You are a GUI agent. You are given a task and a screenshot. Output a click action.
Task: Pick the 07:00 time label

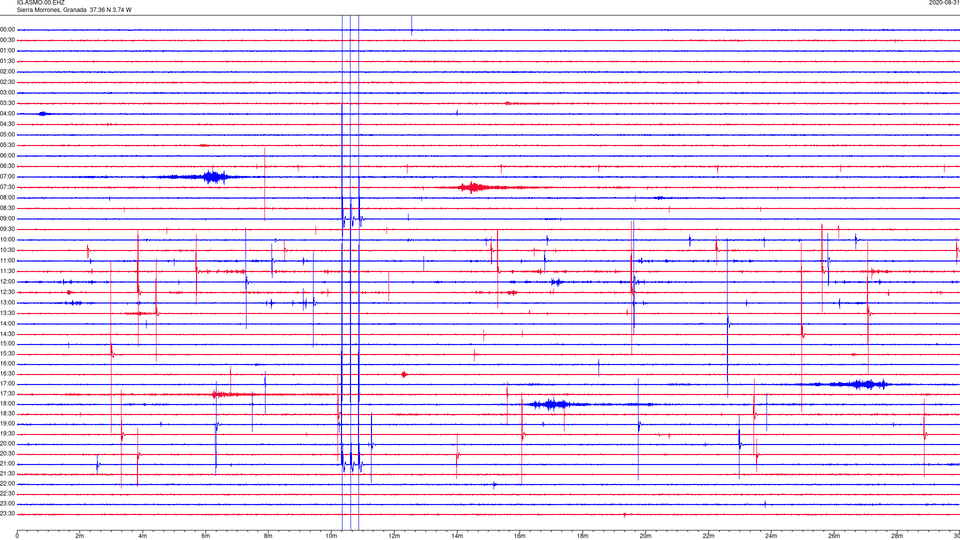[7, 177]
